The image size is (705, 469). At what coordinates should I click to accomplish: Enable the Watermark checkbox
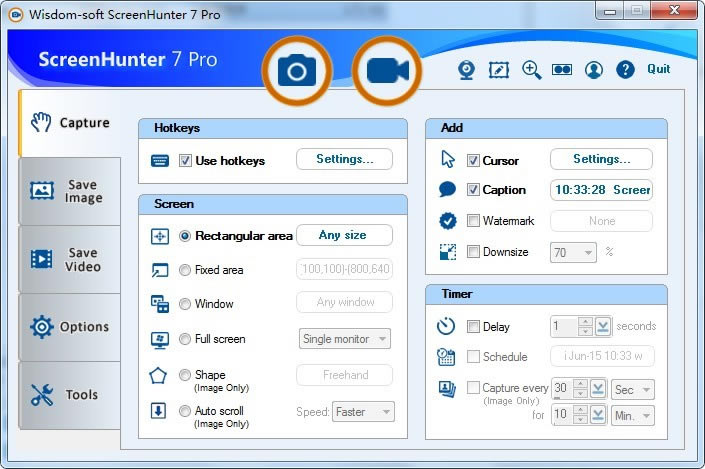click(x=474, y=221)
